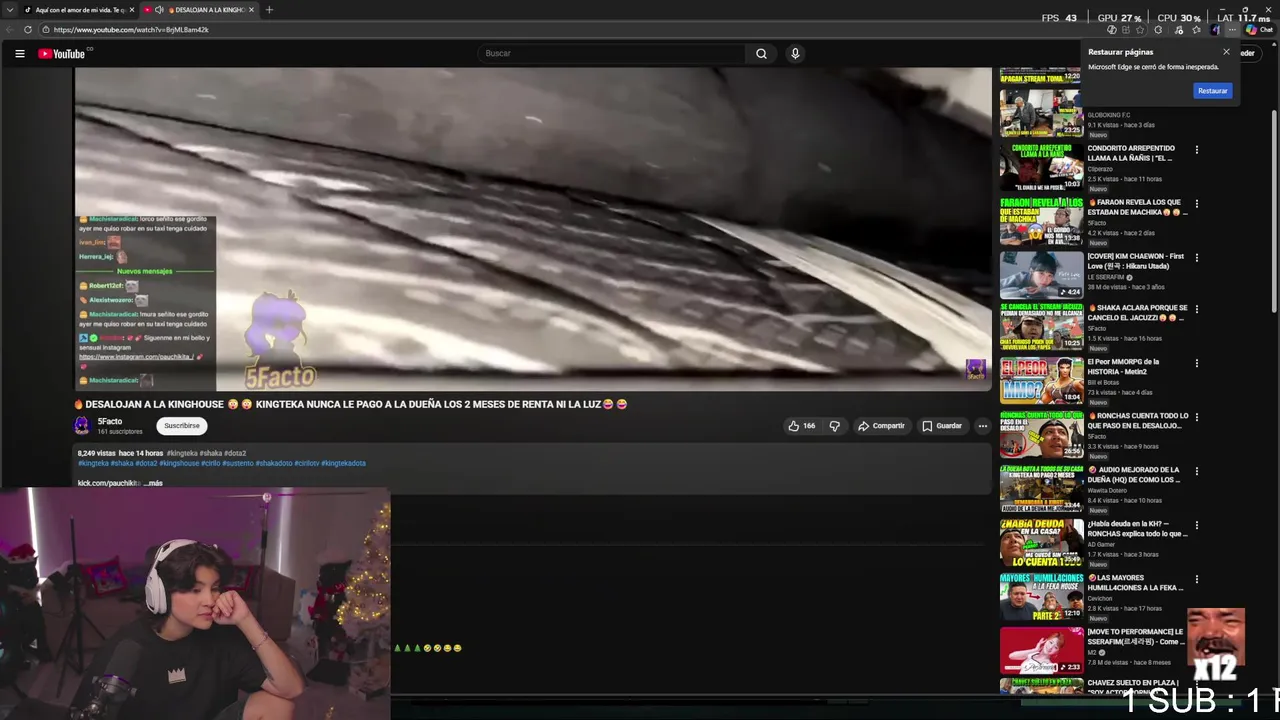Open the #shakadoto hashtag link
The width and height of the screenshot is (1280, 720).
pyautogui.click(x=273, y=464)
